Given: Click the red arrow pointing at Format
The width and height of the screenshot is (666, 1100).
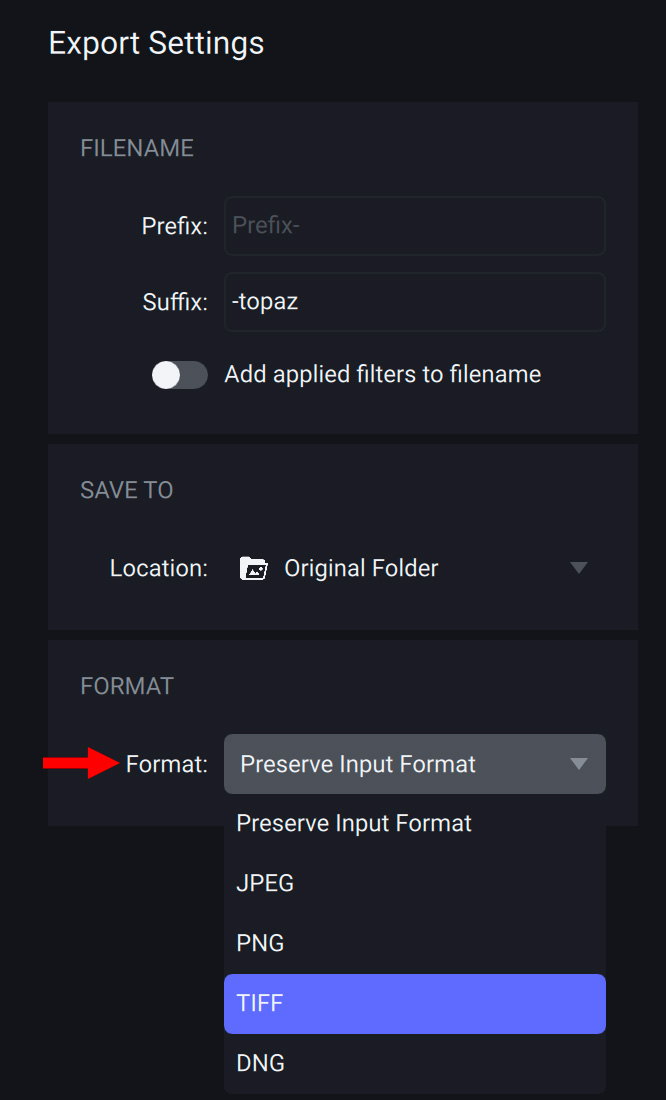Looking at the screenshot, I should [80, 763].
